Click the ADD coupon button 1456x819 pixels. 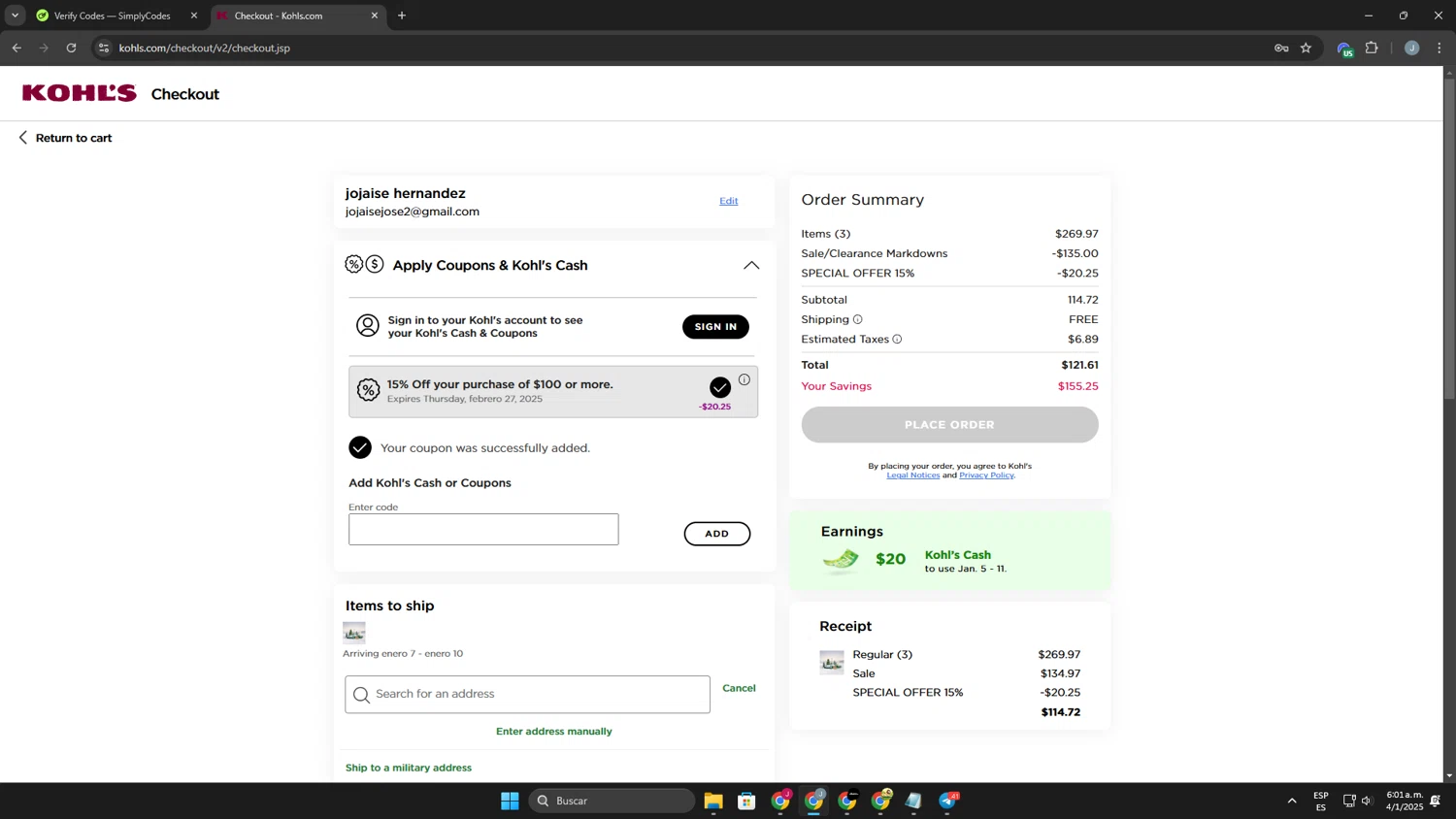pyautogui.click(x=716, y=534)
